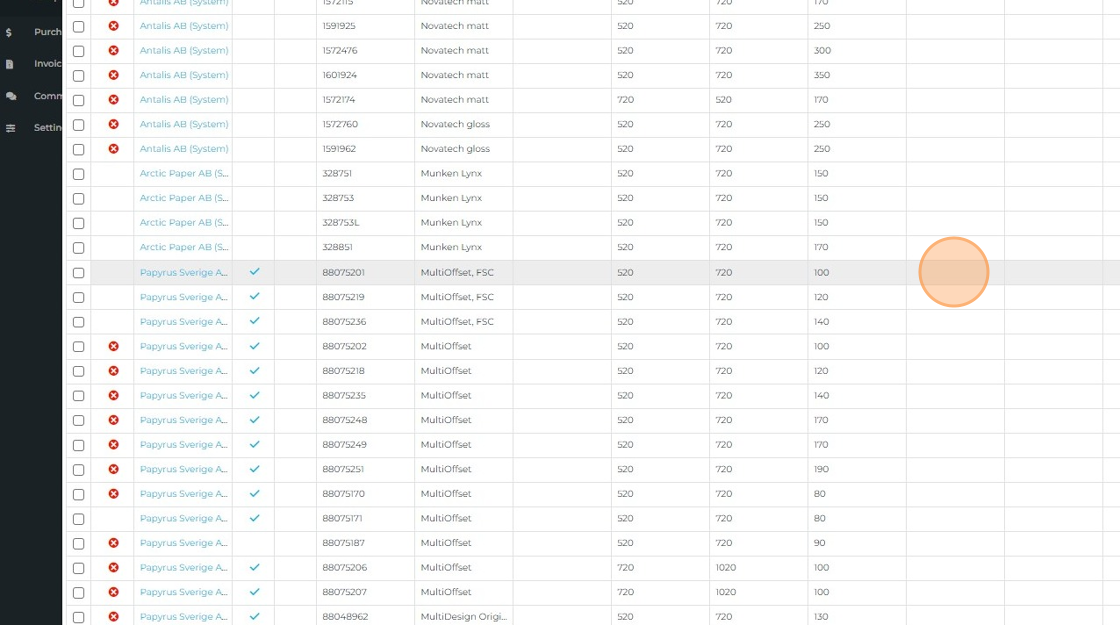Viewport: 1120px width, 625px height.
Task: Click article number 88075236 cell
Action: tap(344, 322)
